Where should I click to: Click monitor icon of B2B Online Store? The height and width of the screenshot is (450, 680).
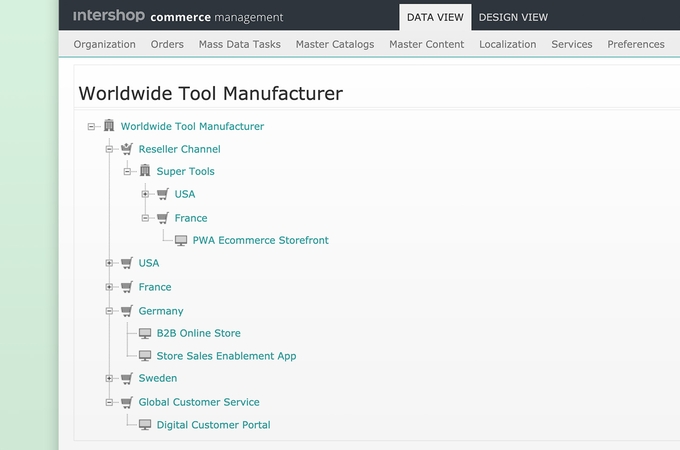pyautogui.click(x=145, y=333)
